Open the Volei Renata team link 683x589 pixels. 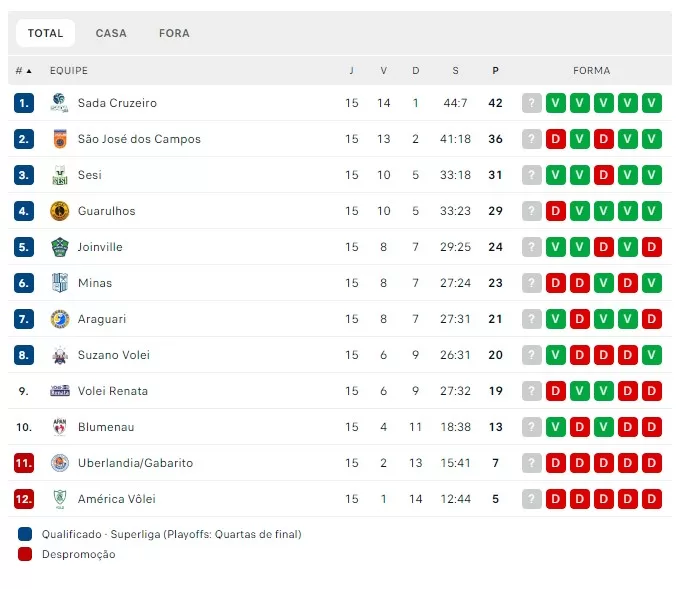point(112,391)
